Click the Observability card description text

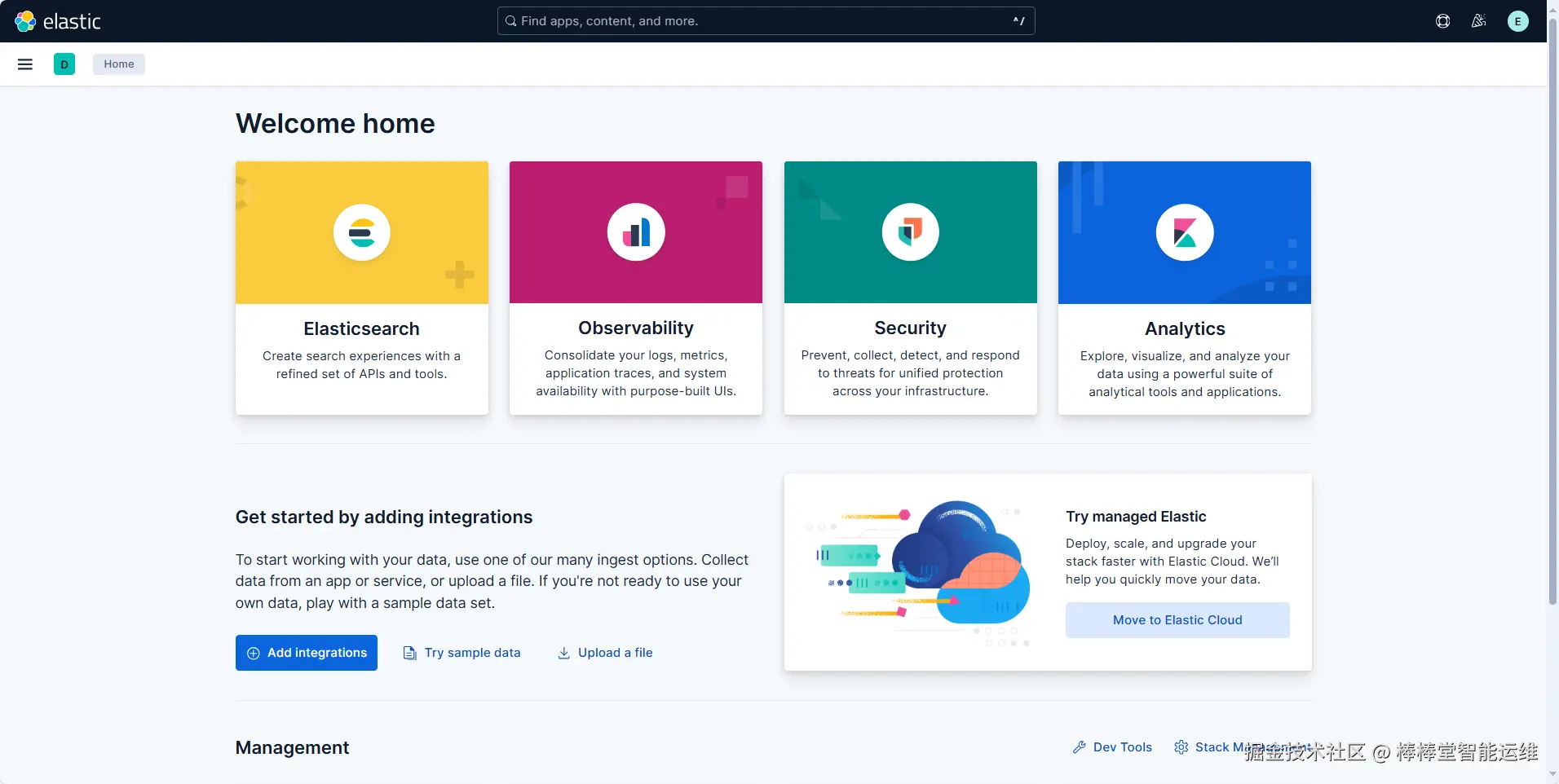tap(636, 373)
